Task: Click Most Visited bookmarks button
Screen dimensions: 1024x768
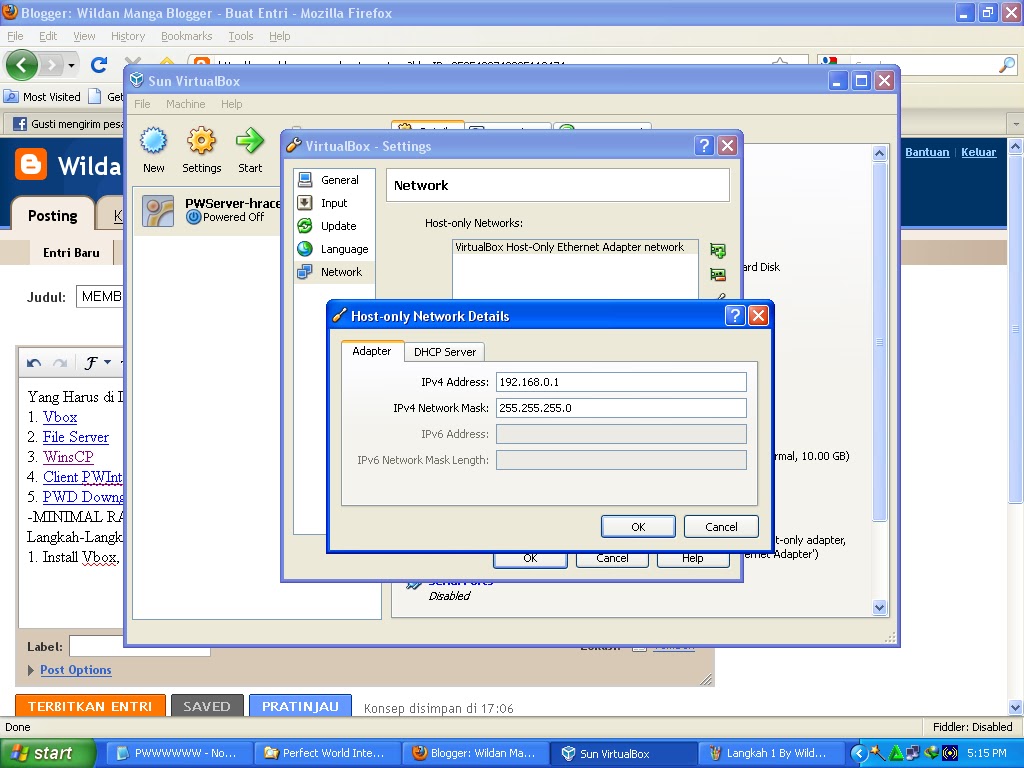Action: tap(42, 97)
